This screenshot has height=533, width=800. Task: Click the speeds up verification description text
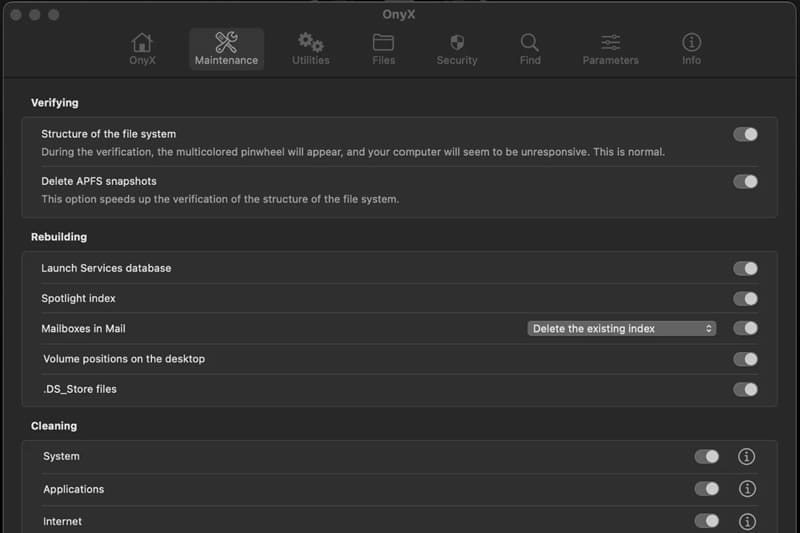pos(220,199)
